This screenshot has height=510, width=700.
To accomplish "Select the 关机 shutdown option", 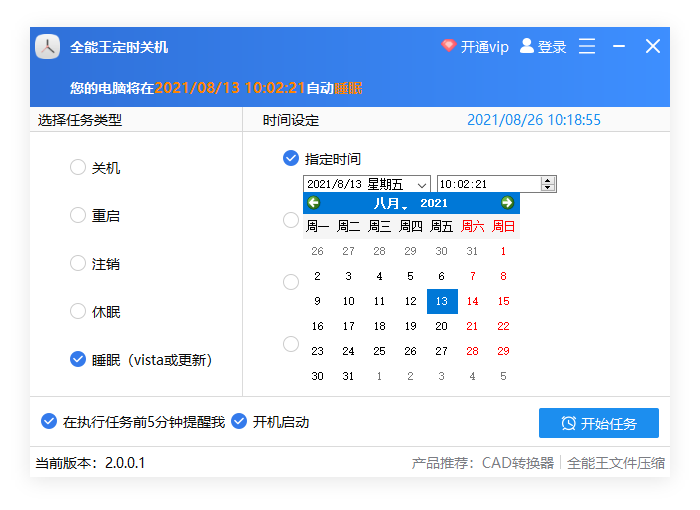I will (78, 167).
